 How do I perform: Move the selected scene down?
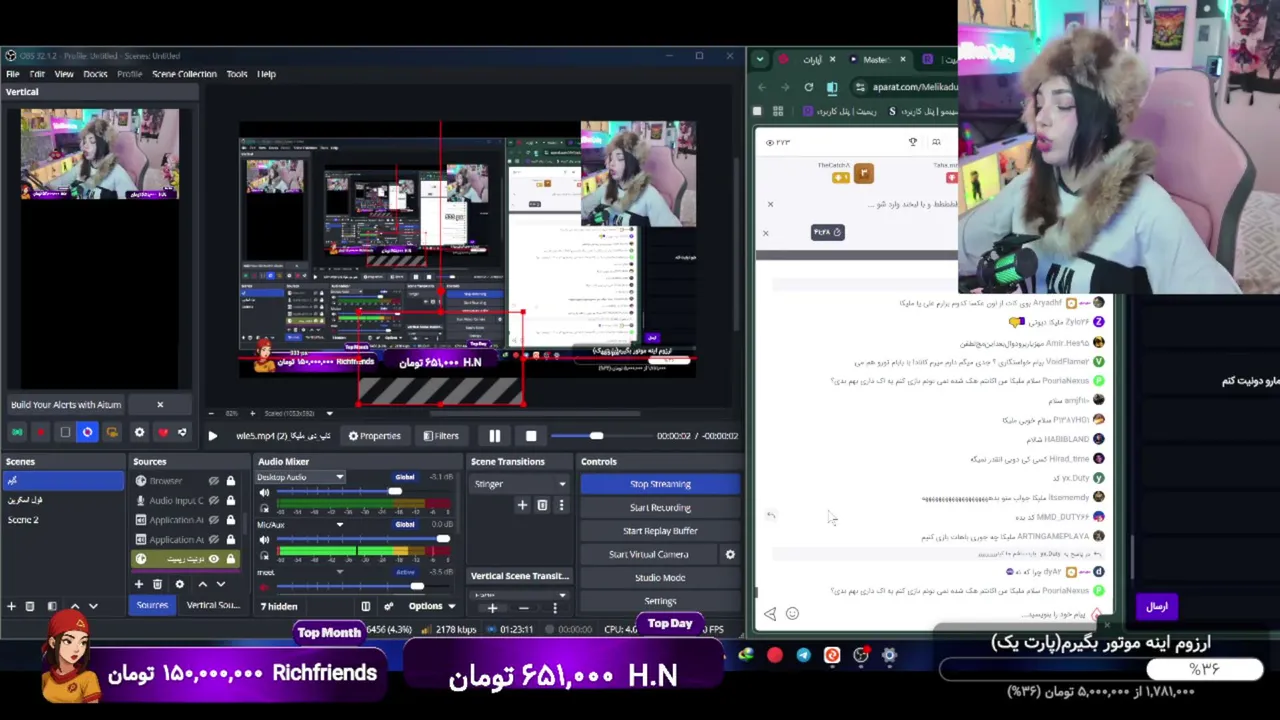click(93, 606)
